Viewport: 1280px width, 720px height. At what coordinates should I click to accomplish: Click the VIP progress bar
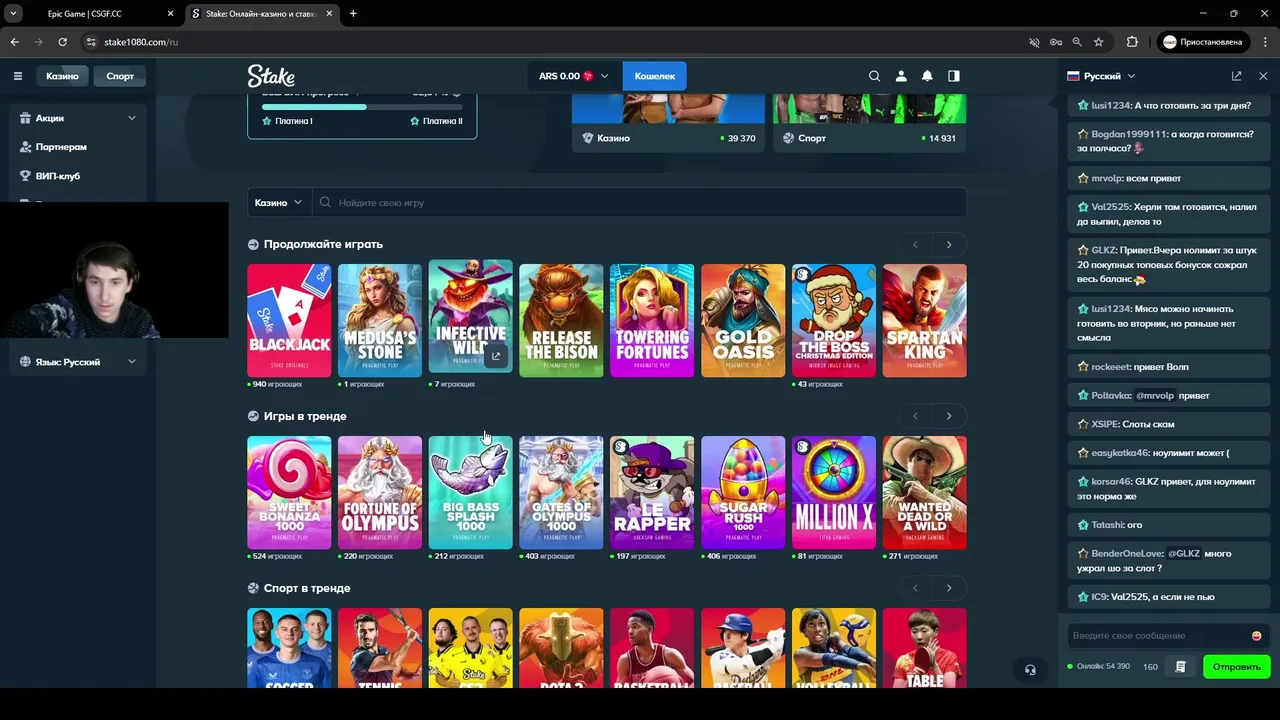tap(362, 107)
